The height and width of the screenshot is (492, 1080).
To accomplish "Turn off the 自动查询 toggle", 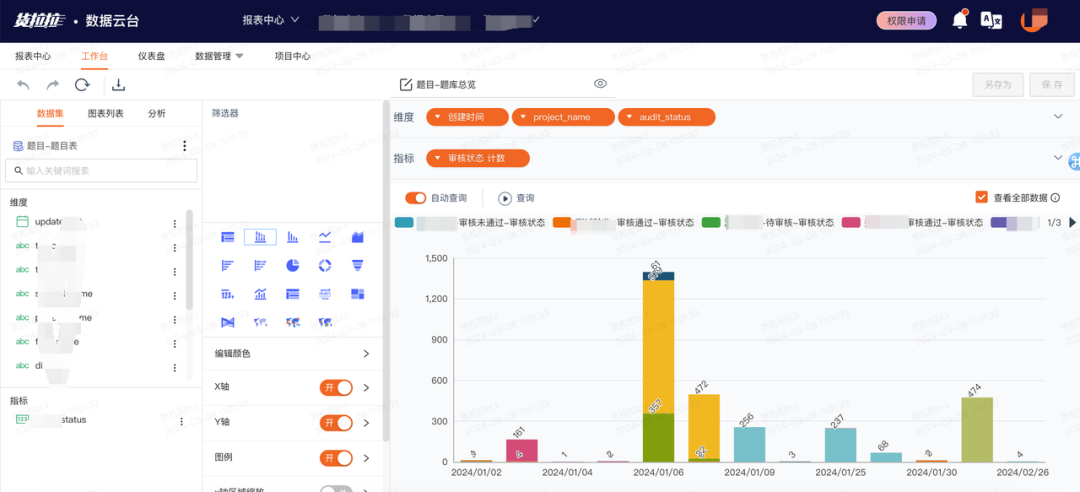I will [x=416, y=198].
